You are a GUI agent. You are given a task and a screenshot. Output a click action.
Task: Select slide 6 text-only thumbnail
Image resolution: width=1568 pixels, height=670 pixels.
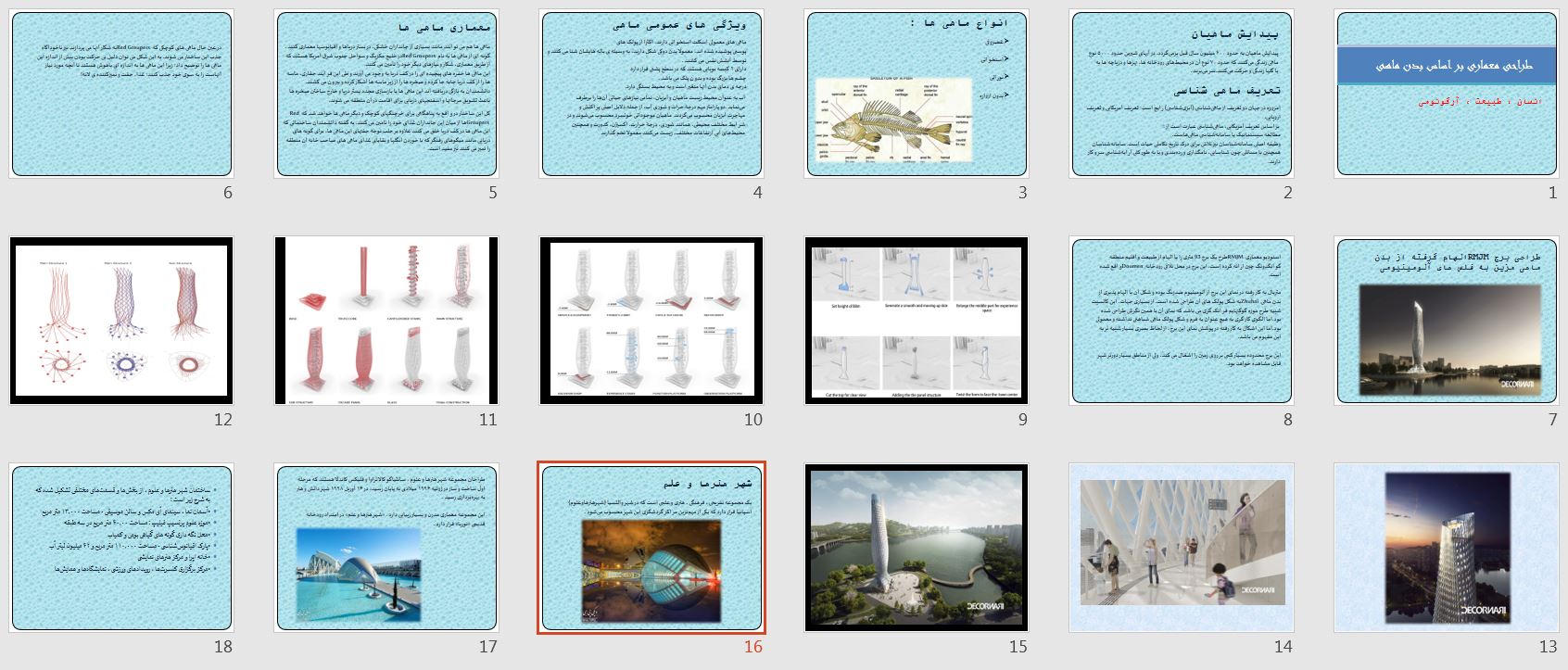click(120, 94)
